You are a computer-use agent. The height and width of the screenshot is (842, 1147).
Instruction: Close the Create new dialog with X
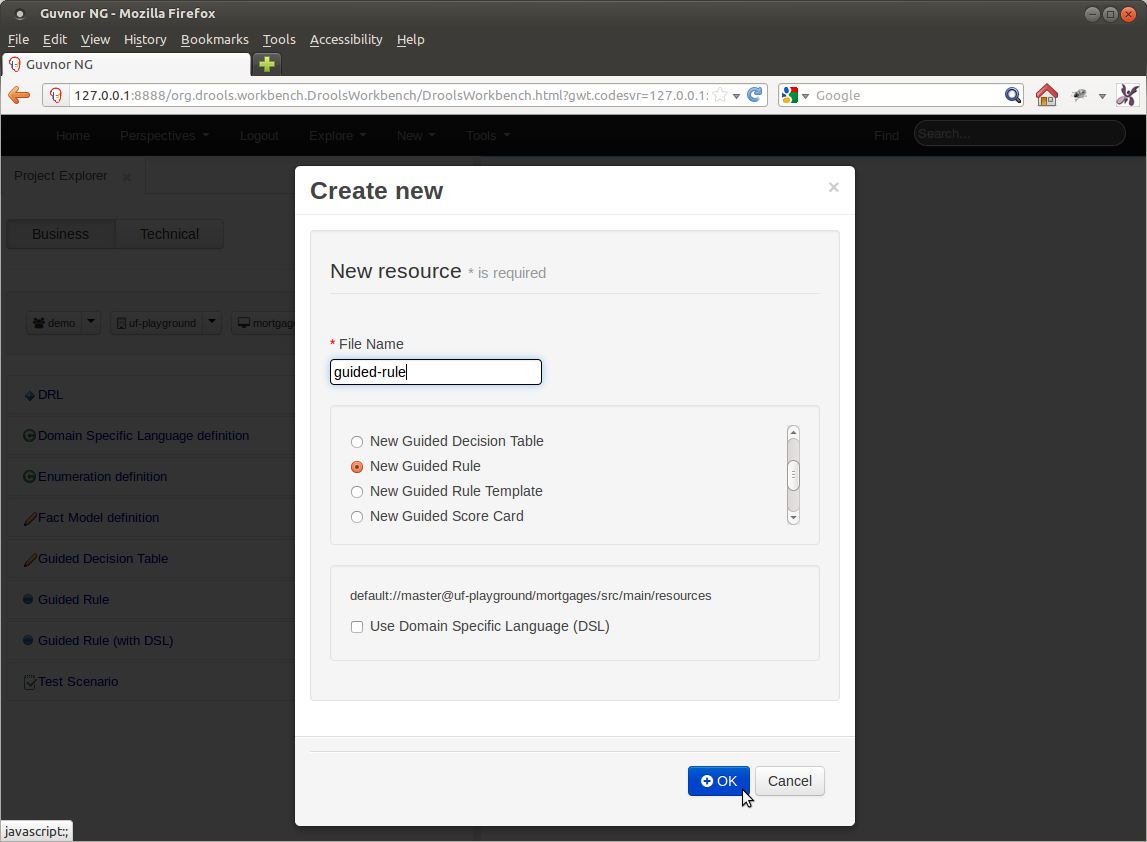click(833, 187)
